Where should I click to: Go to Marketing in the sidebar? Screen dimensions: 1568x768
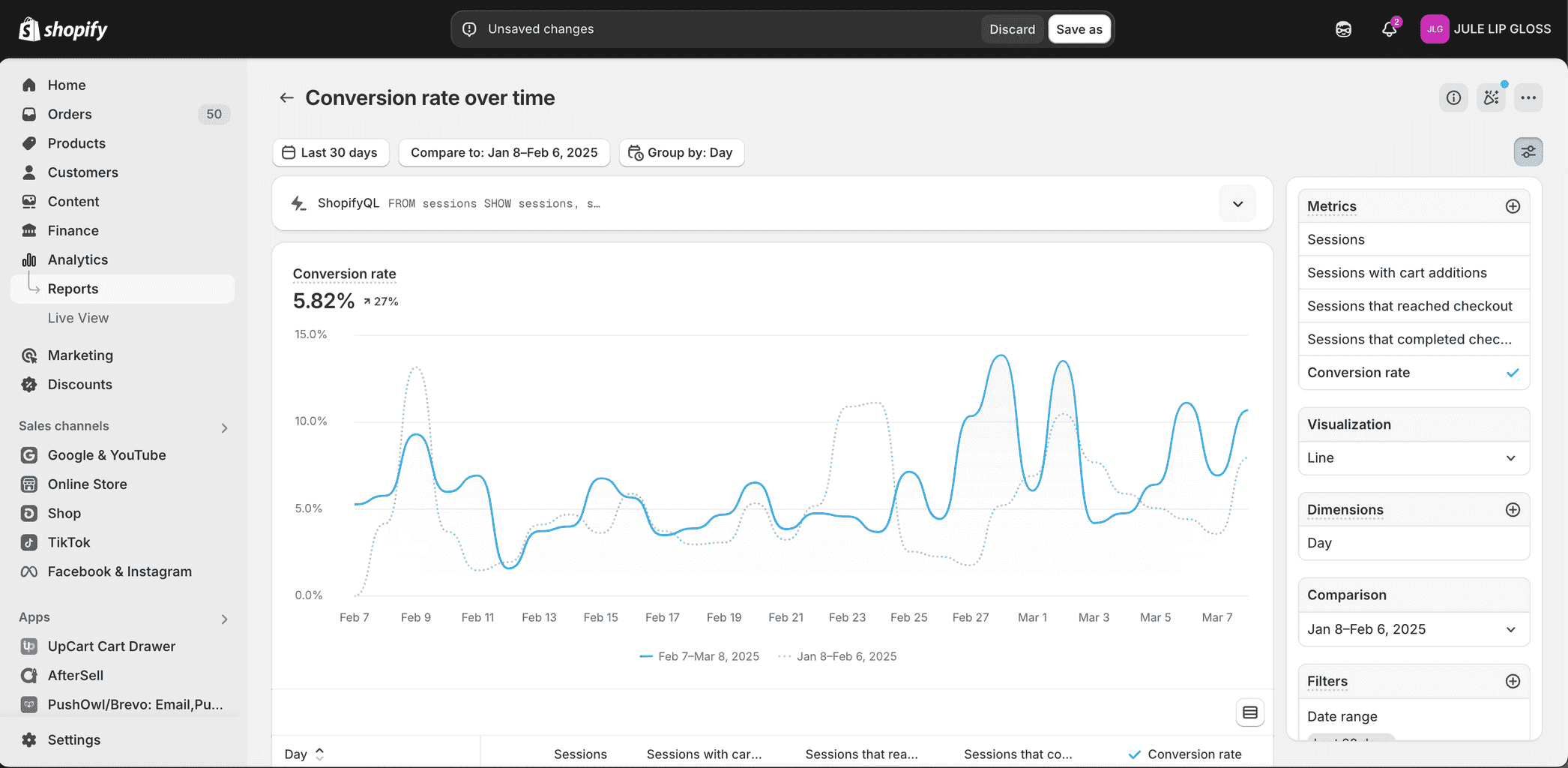(x=80, y=355)
